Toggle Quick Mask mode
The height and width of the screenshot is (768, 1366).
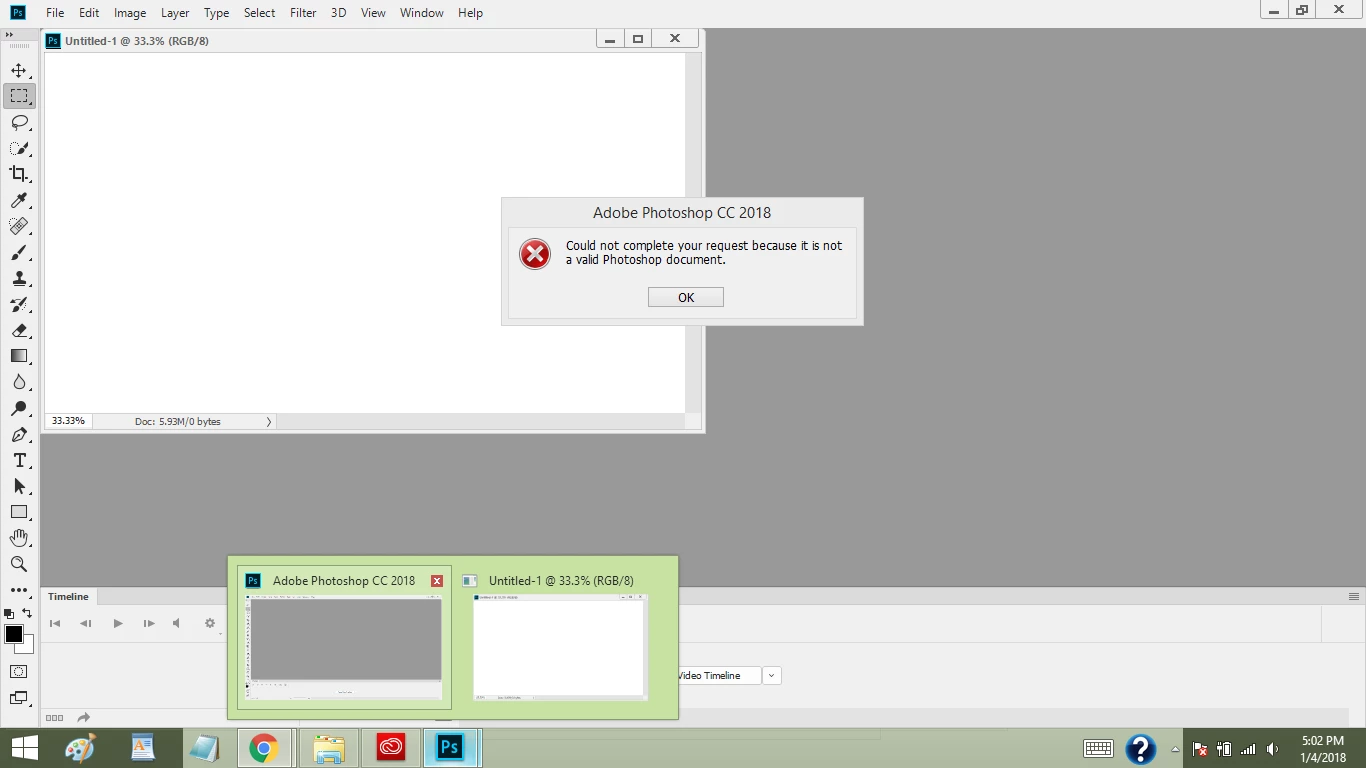[x=19, y=672]
